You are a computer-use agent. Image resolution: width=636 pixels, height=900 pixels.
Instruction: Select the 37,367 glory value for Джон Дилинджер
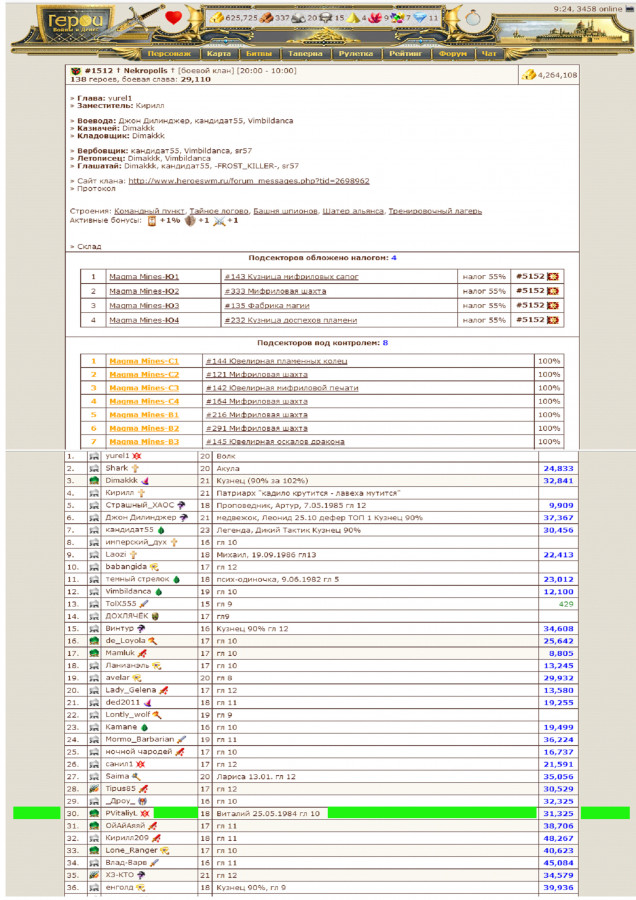(558, 518)
